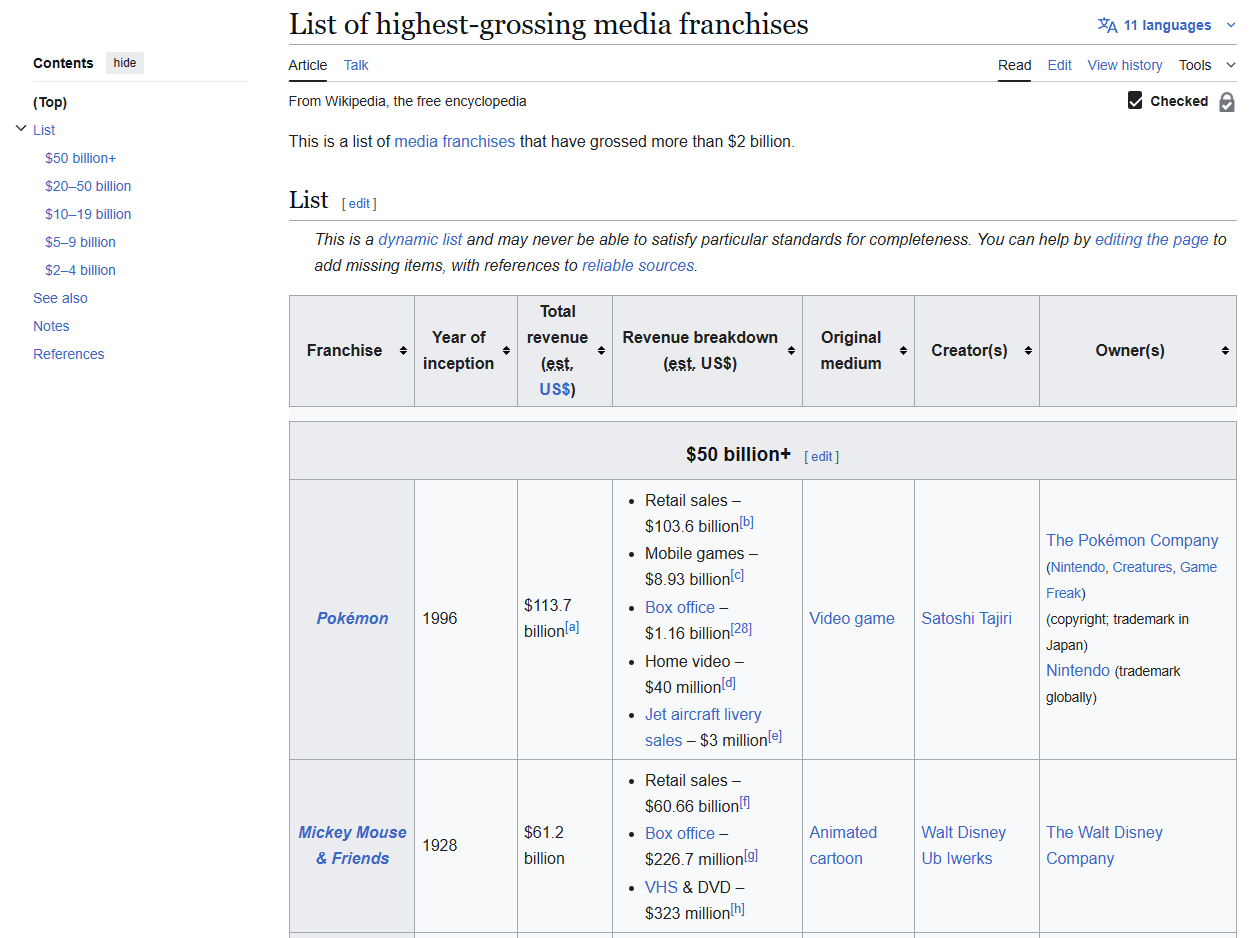Viewport: 1252px width, 938px height.
Task: Open the Creatures link
Action: pos(1142,567)
